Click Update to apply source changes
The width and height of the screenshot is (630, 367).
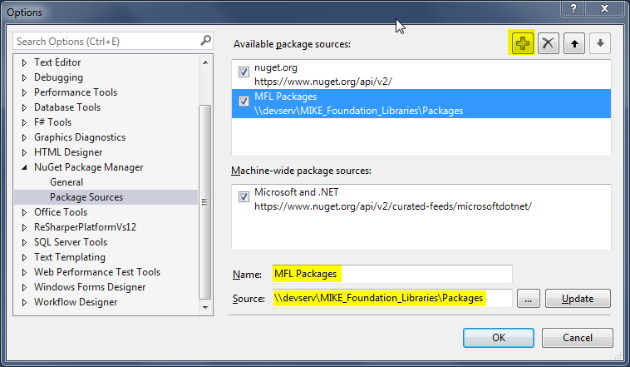[578, 299]
